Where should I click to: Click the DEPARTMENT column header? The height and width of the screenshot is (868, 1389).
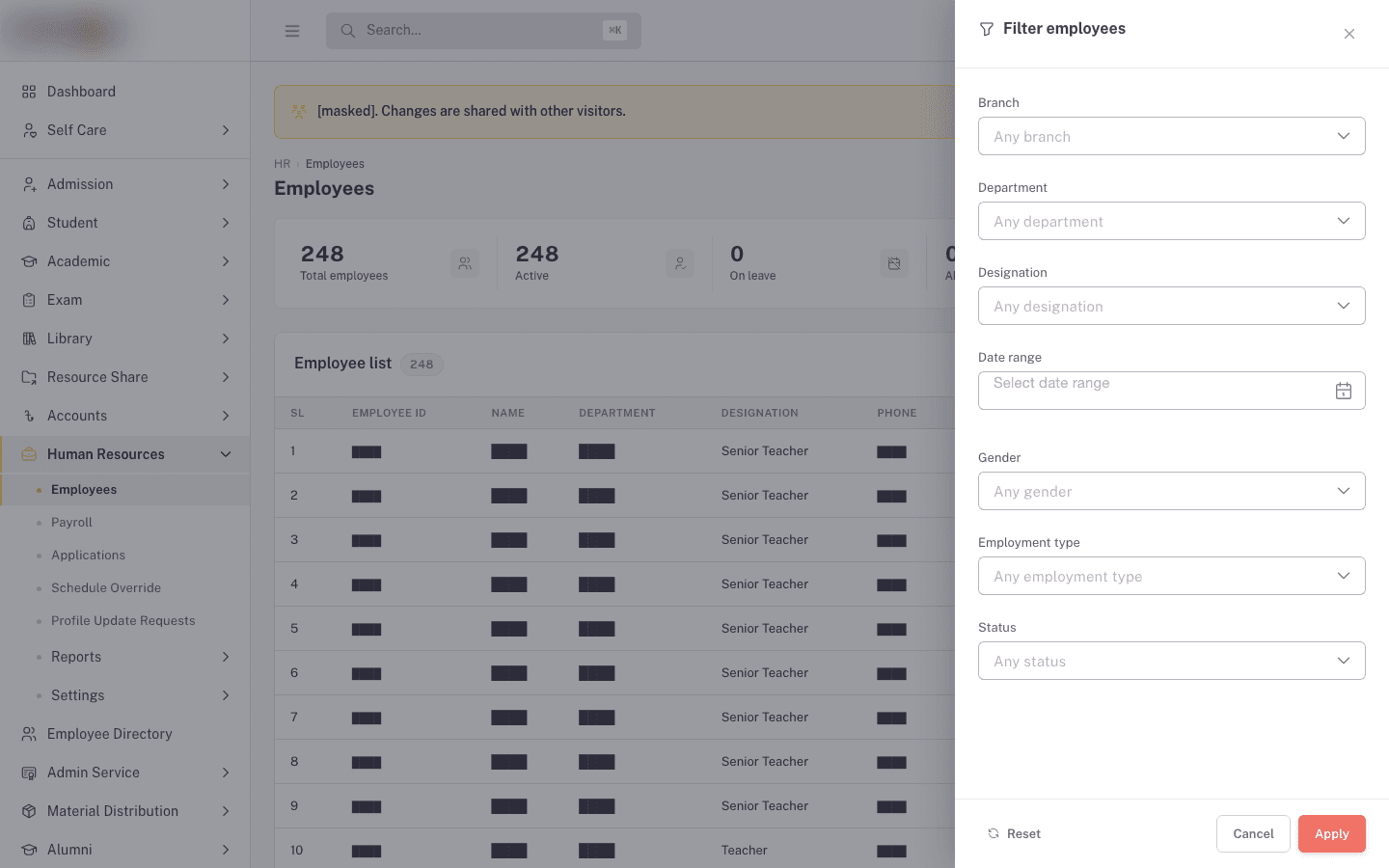click(617, 413)
